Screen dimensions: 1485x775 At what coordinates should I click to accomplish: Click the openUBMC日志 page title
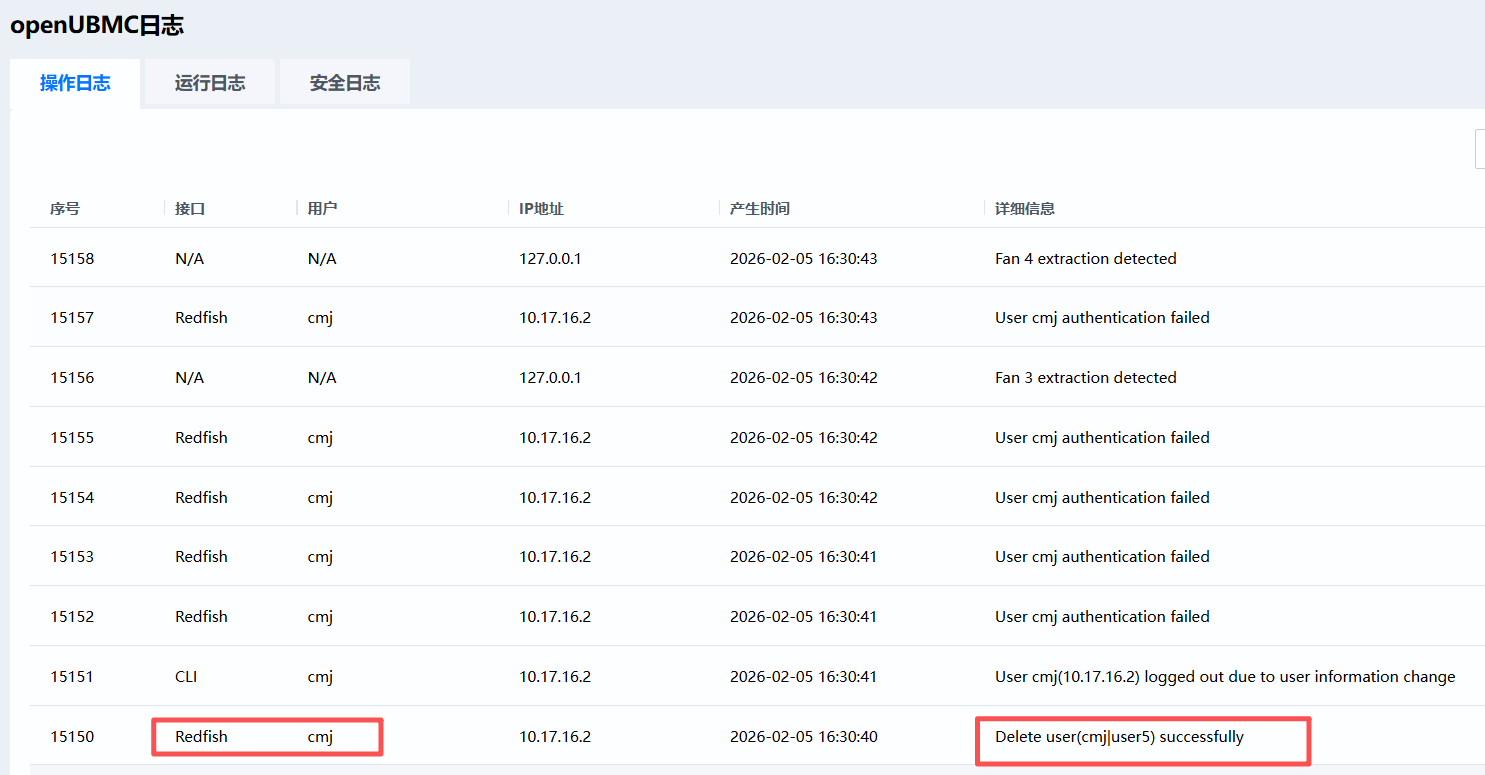[97, 26]
